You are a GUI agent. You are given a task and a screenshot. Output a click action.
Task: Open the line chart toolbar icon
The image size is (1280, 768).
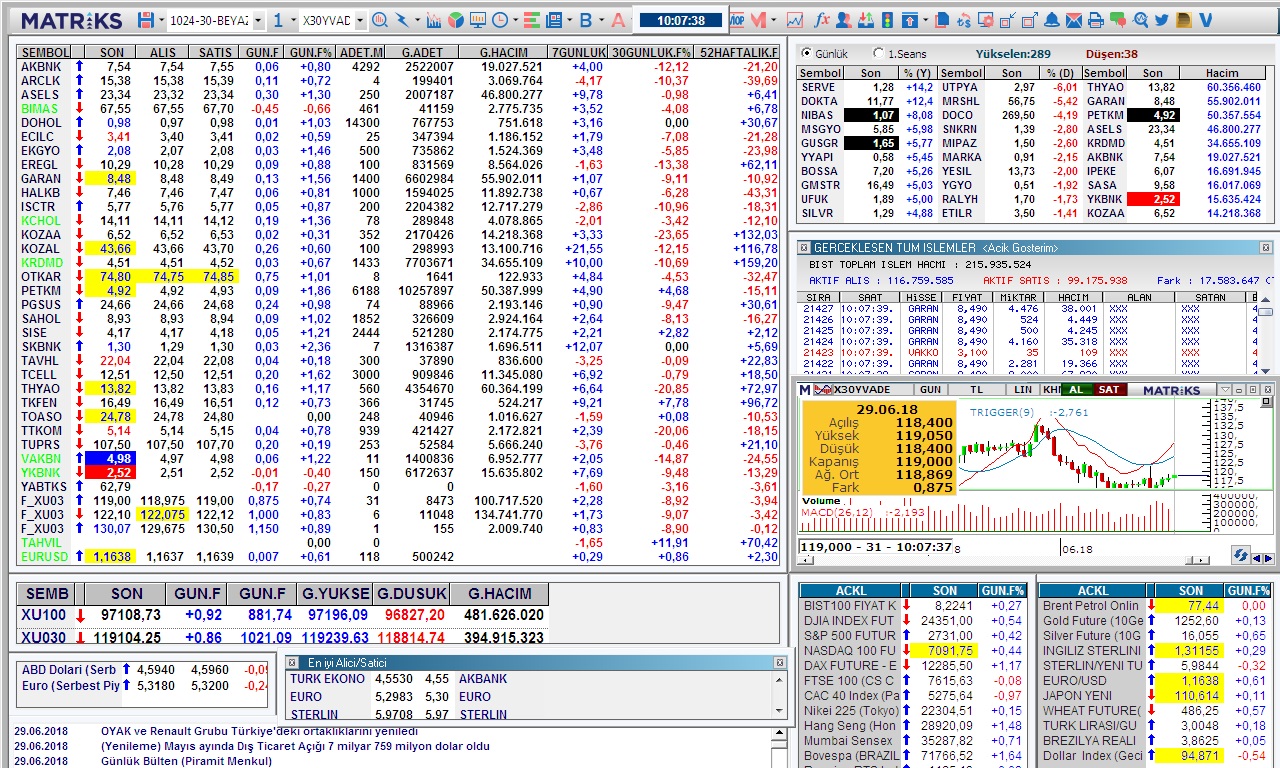pos(795,20)
